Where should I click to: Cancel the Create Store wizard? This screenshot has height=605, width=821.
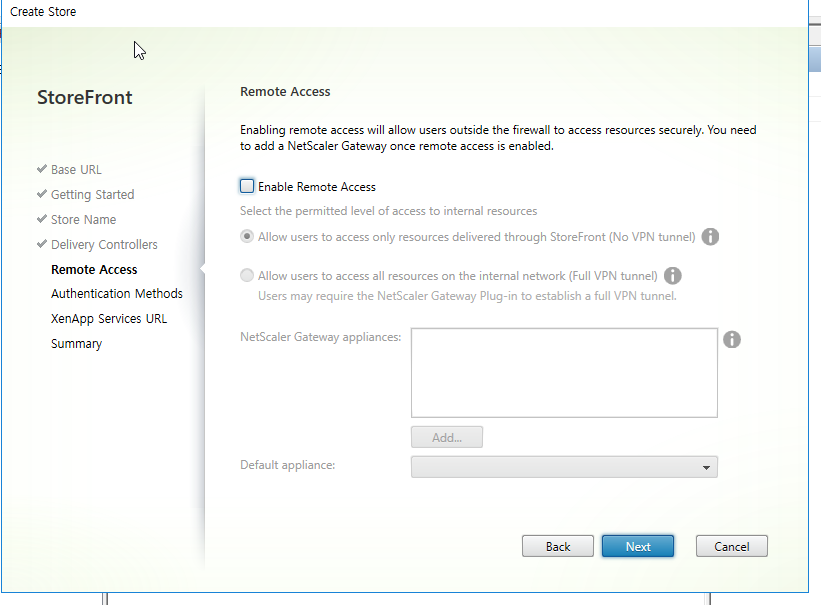coord(731,546)
